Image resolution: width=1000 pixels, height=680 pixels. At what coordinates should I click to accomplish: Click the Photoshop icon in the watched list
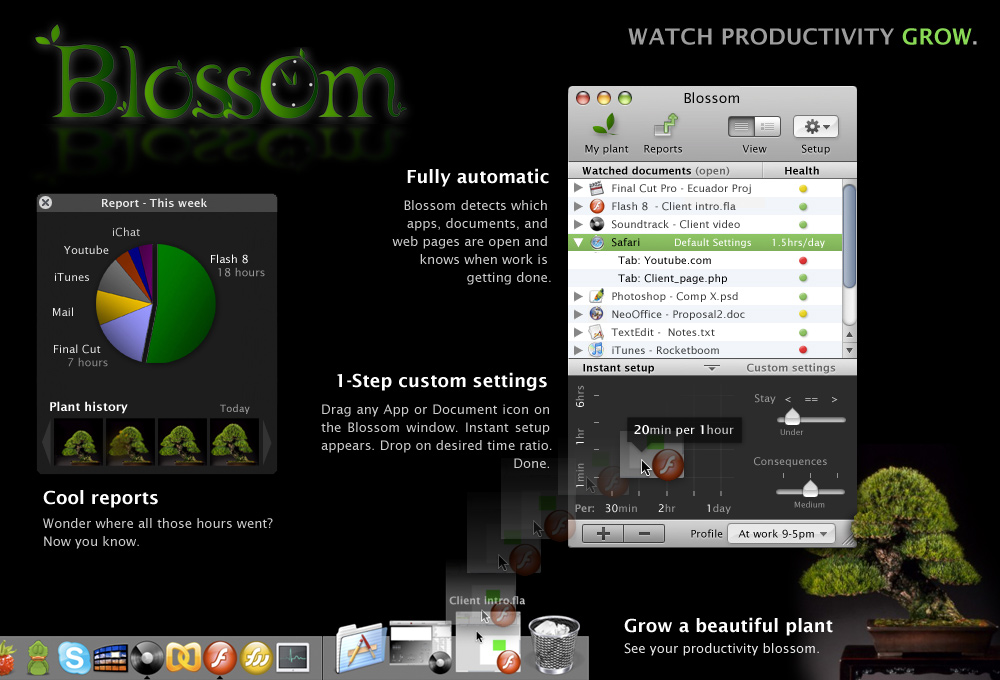596,296
